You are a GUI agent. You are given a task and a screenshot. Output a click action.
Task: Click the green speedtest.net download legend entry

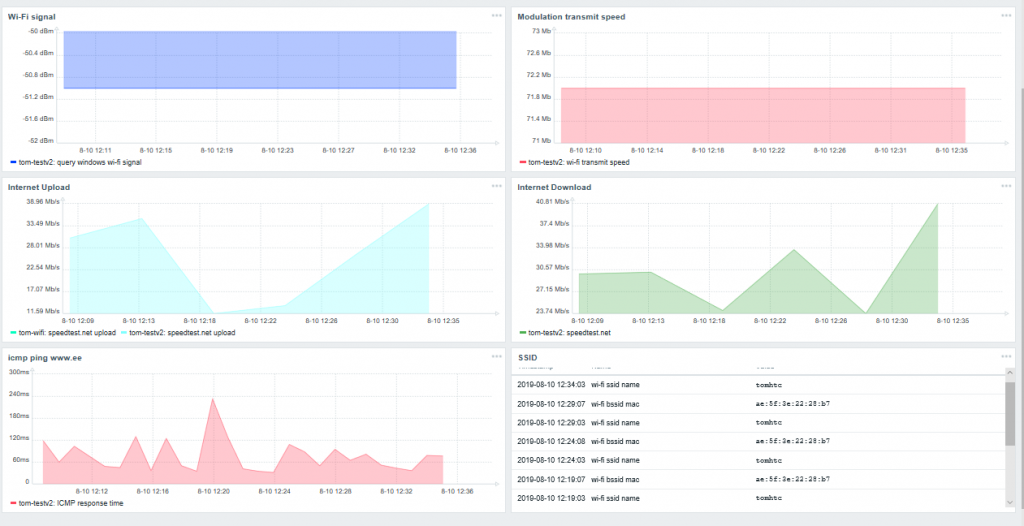[x=565, y=332]
